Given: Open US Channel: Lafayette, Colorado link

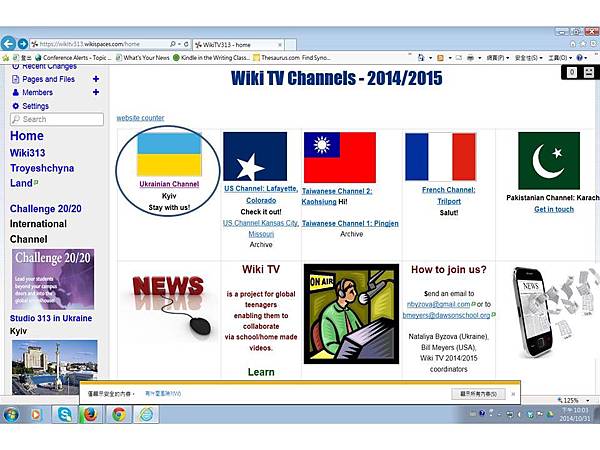Looking at the screenshot, I should click(x=261, y=194).
